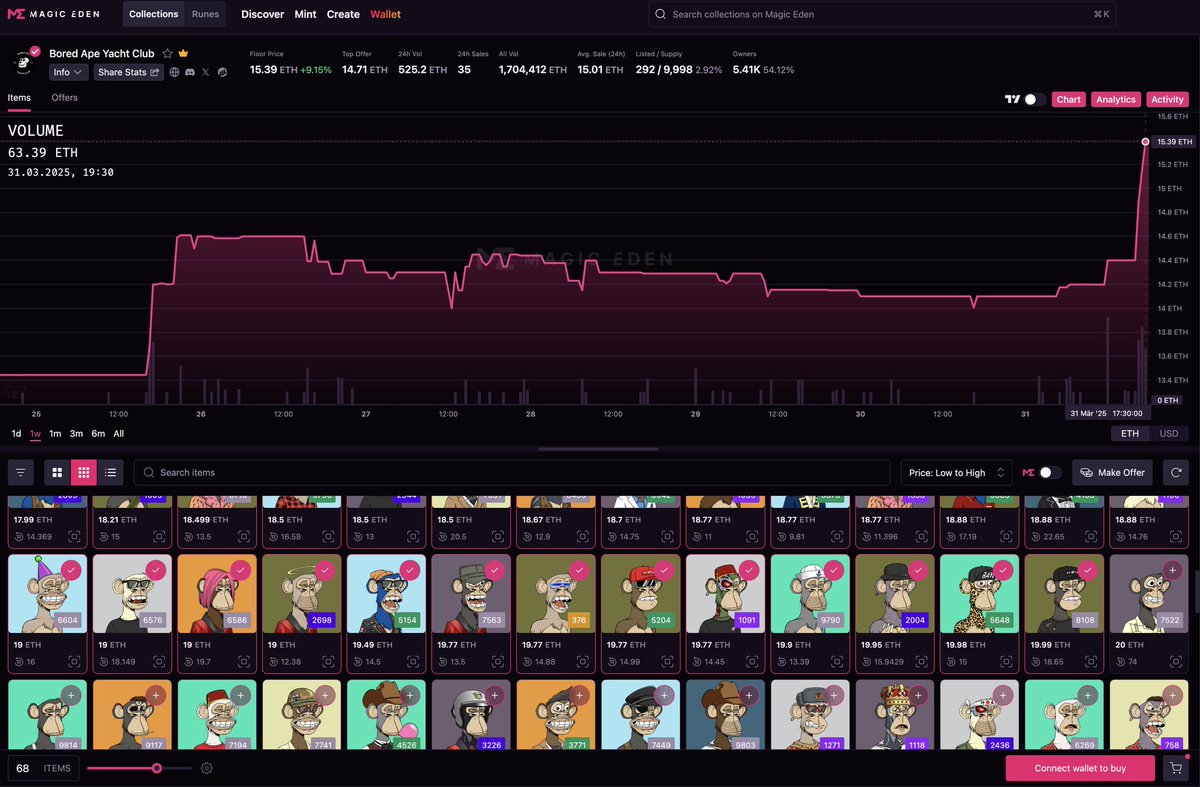Open the collection Discord icon
Screen dimensions: 1200x787
coord(190,72)
